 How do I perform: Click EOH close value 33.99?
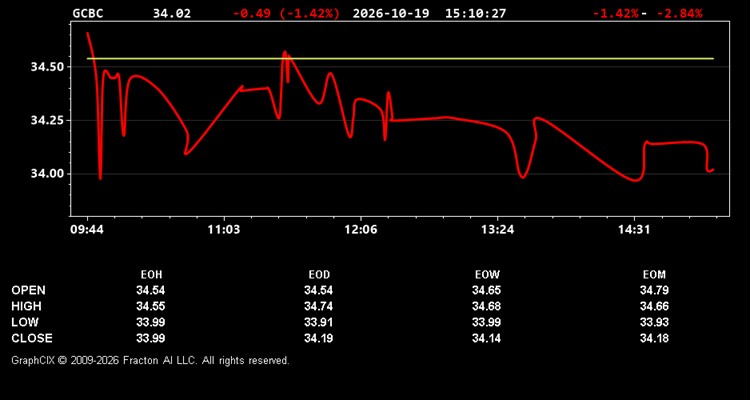[151, 338]
